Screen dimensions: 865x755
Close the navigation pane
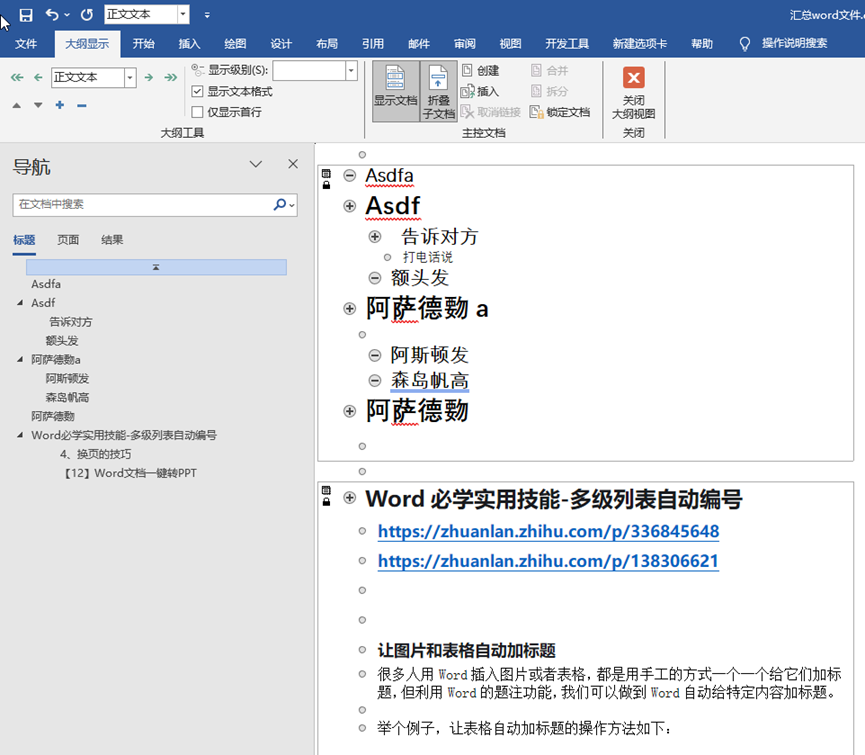click(293, 164)
